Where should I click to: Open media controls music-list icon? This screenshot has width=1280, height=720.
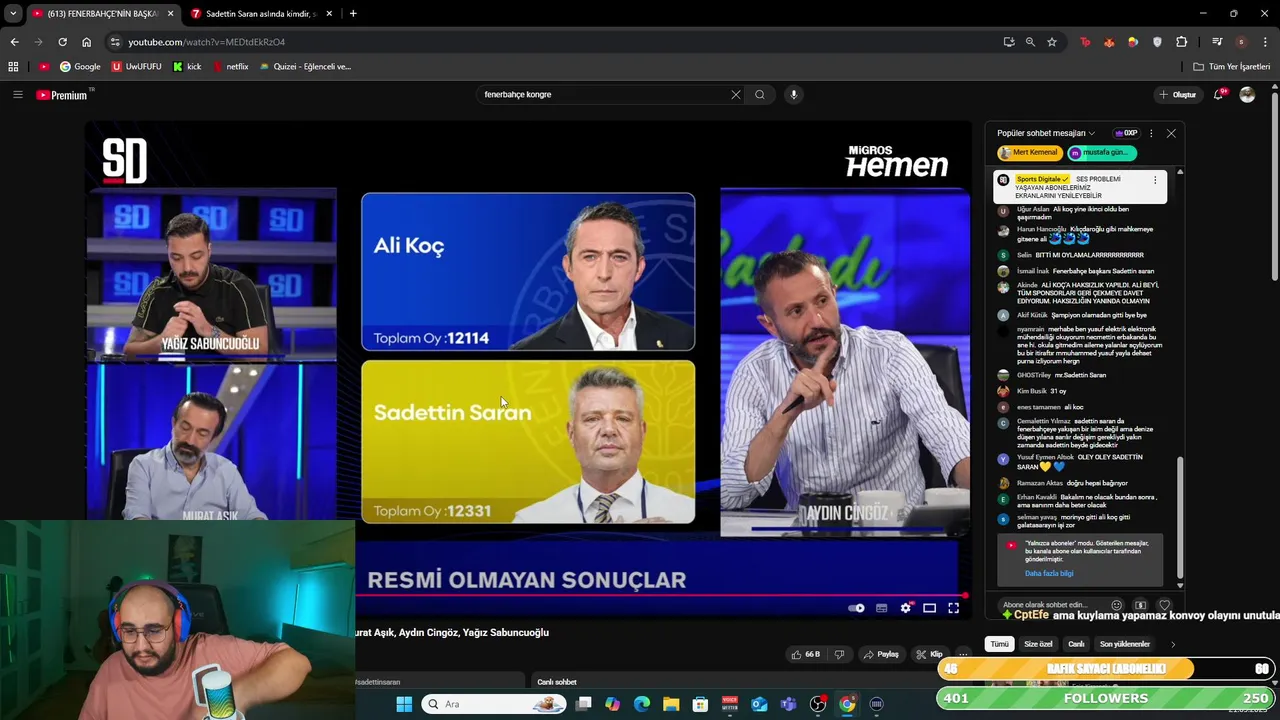[x=1217, y=42]
